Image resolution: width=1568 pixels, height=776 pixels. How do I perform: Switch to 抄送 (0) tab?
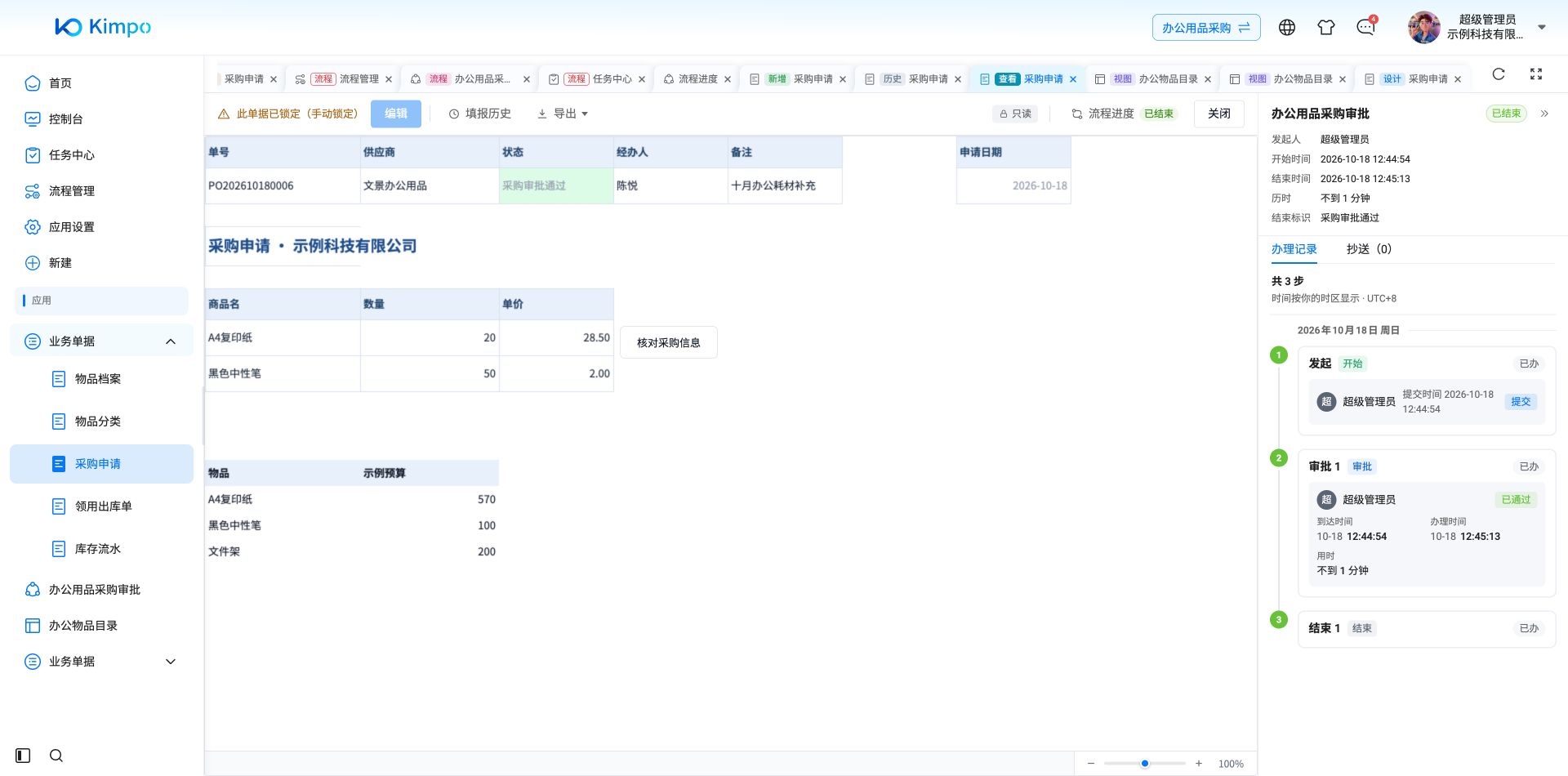click(1369, 249)
